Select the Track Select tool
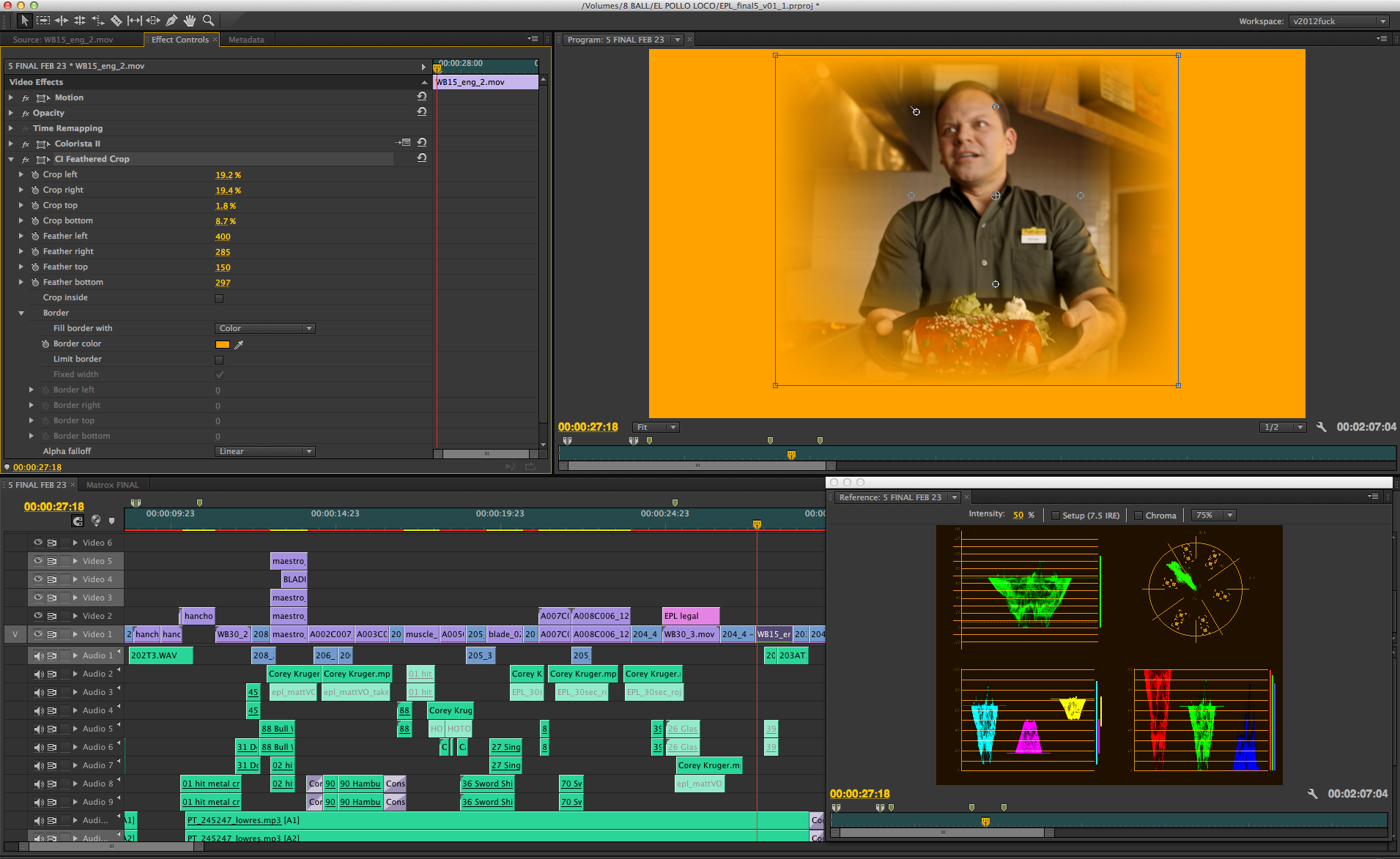 point(43,21)
